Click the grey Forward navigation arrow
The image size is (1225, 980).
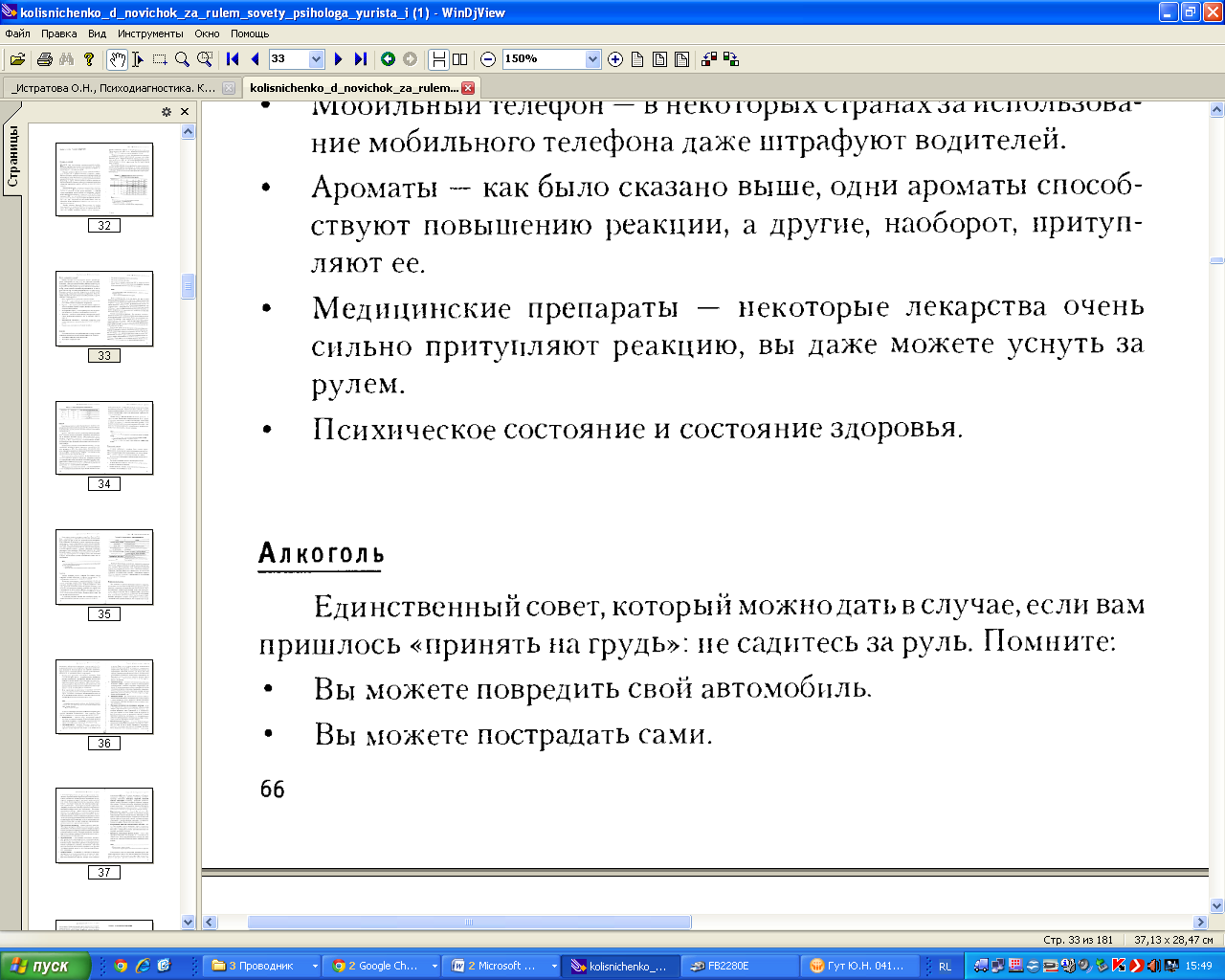coord(410,59)
